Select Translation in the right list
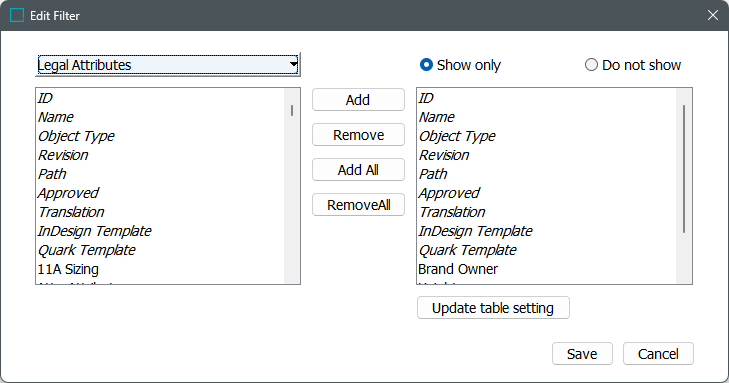Image resolution: width=729 pixels, height=383 pixels. tap(547, 212)
